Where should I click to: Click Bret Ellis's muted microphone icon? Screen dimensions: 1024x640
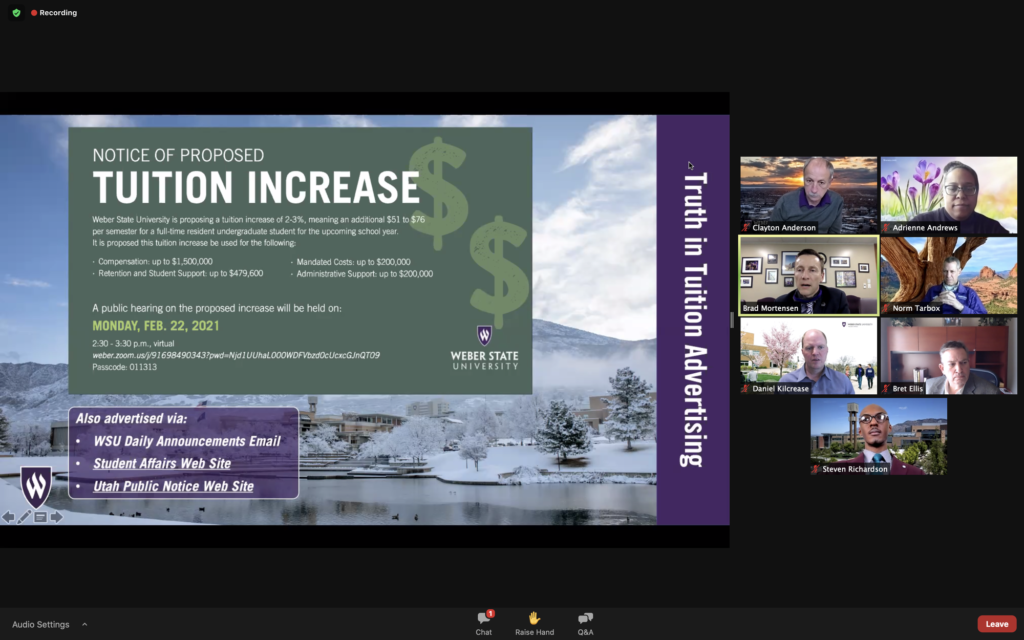click(886, 389)
